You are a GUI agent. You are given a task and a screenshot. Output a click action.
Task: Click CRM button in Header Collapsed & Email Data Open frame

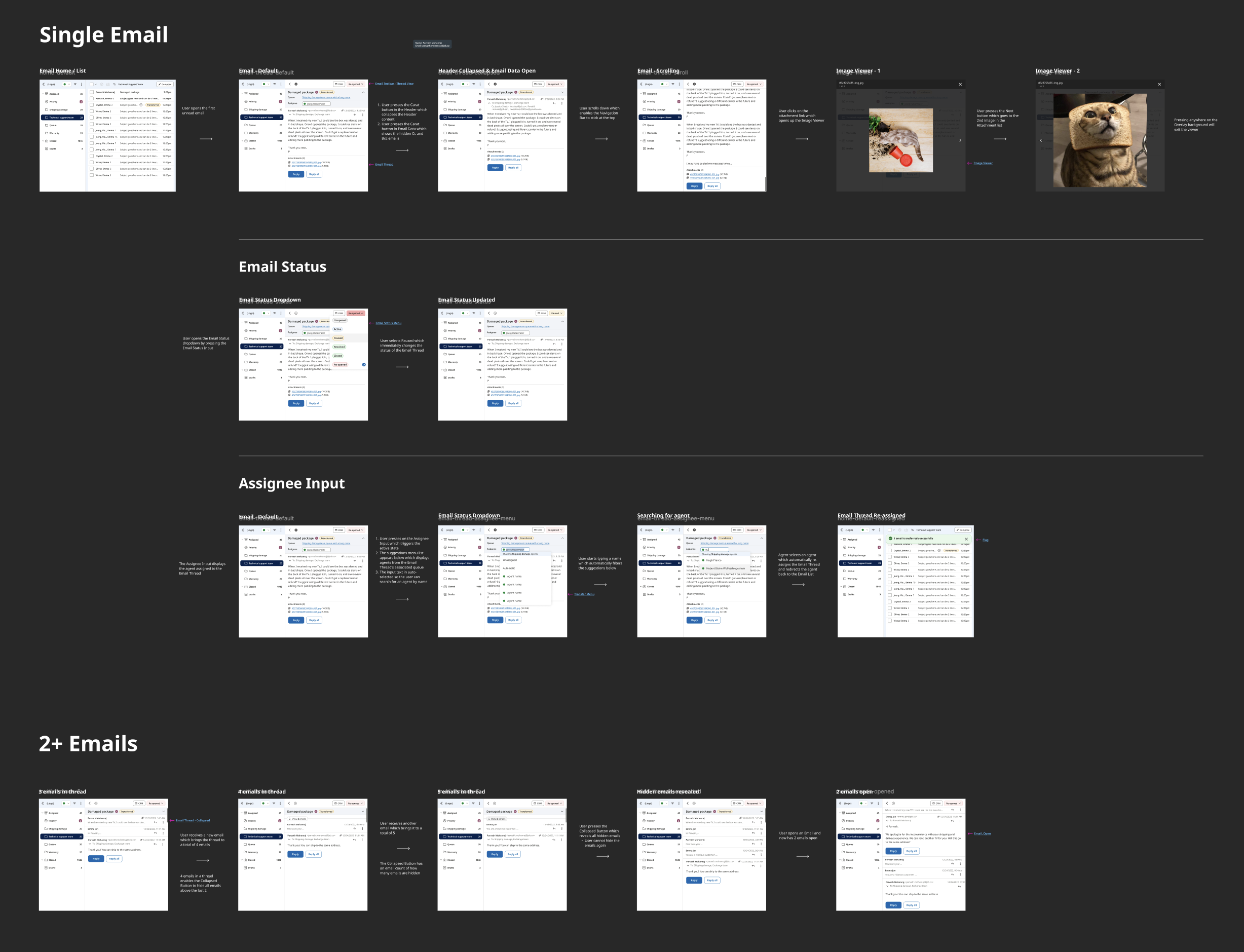click(x=539, y=84)
